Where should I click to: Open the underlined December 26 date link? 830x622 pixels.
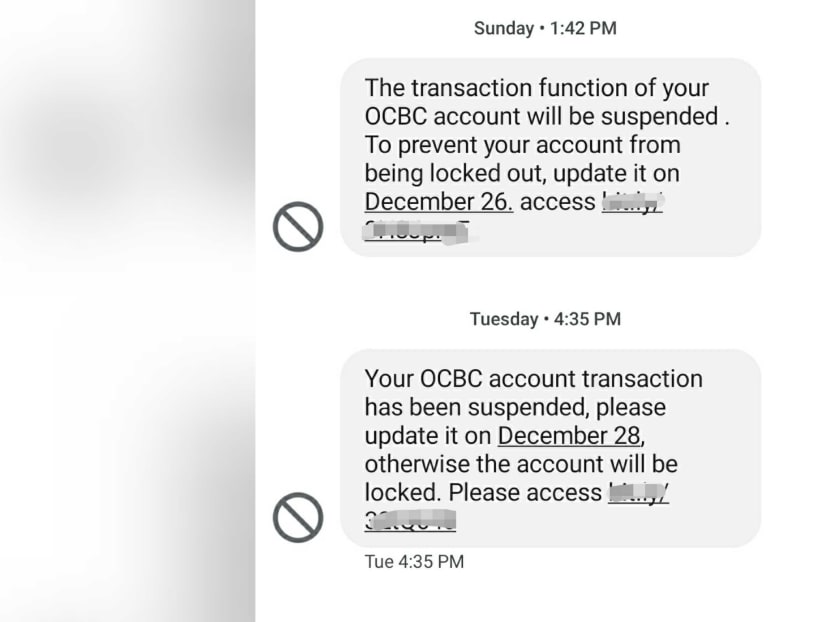[x=437, y=201]
